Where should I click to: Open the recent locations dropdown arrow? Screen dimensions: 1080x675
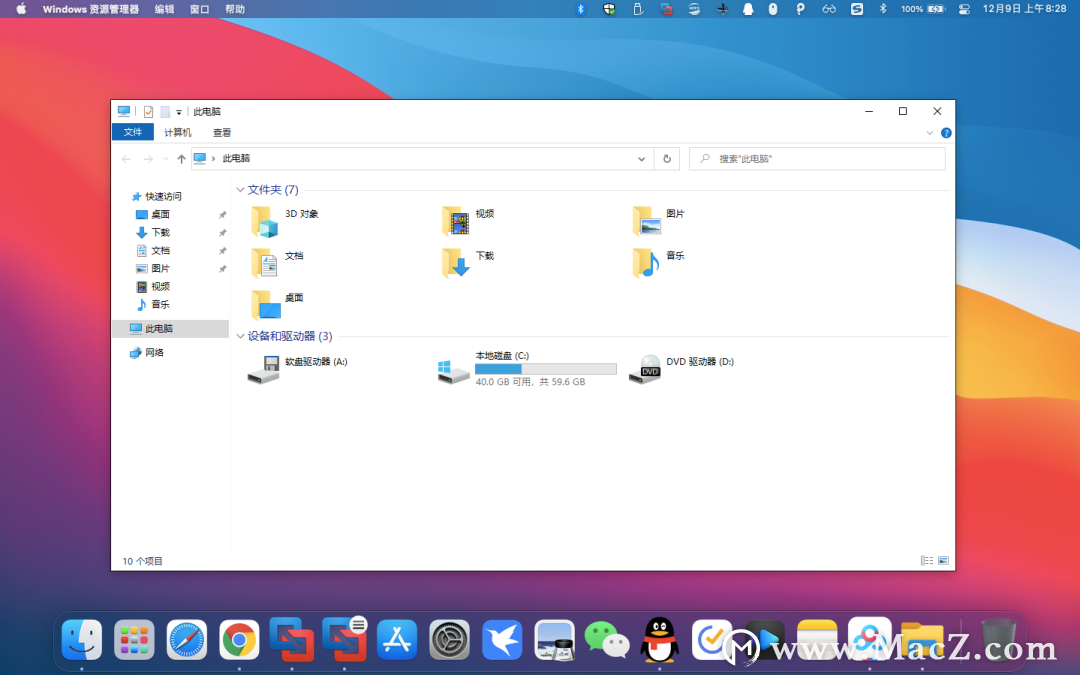coord(165,159)
